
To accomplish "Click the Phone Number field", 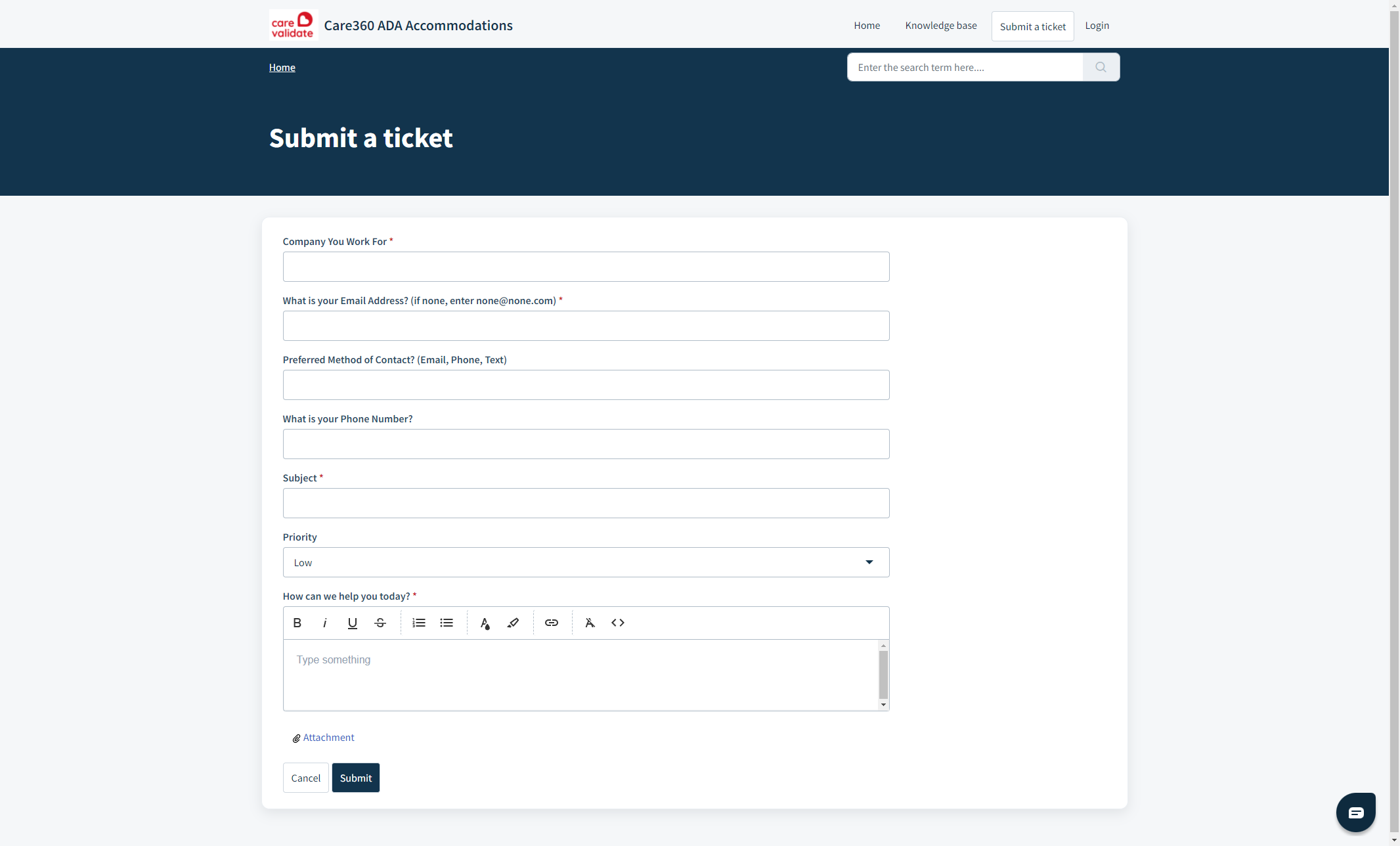I will pyautogui.click(x=586, y=444).
